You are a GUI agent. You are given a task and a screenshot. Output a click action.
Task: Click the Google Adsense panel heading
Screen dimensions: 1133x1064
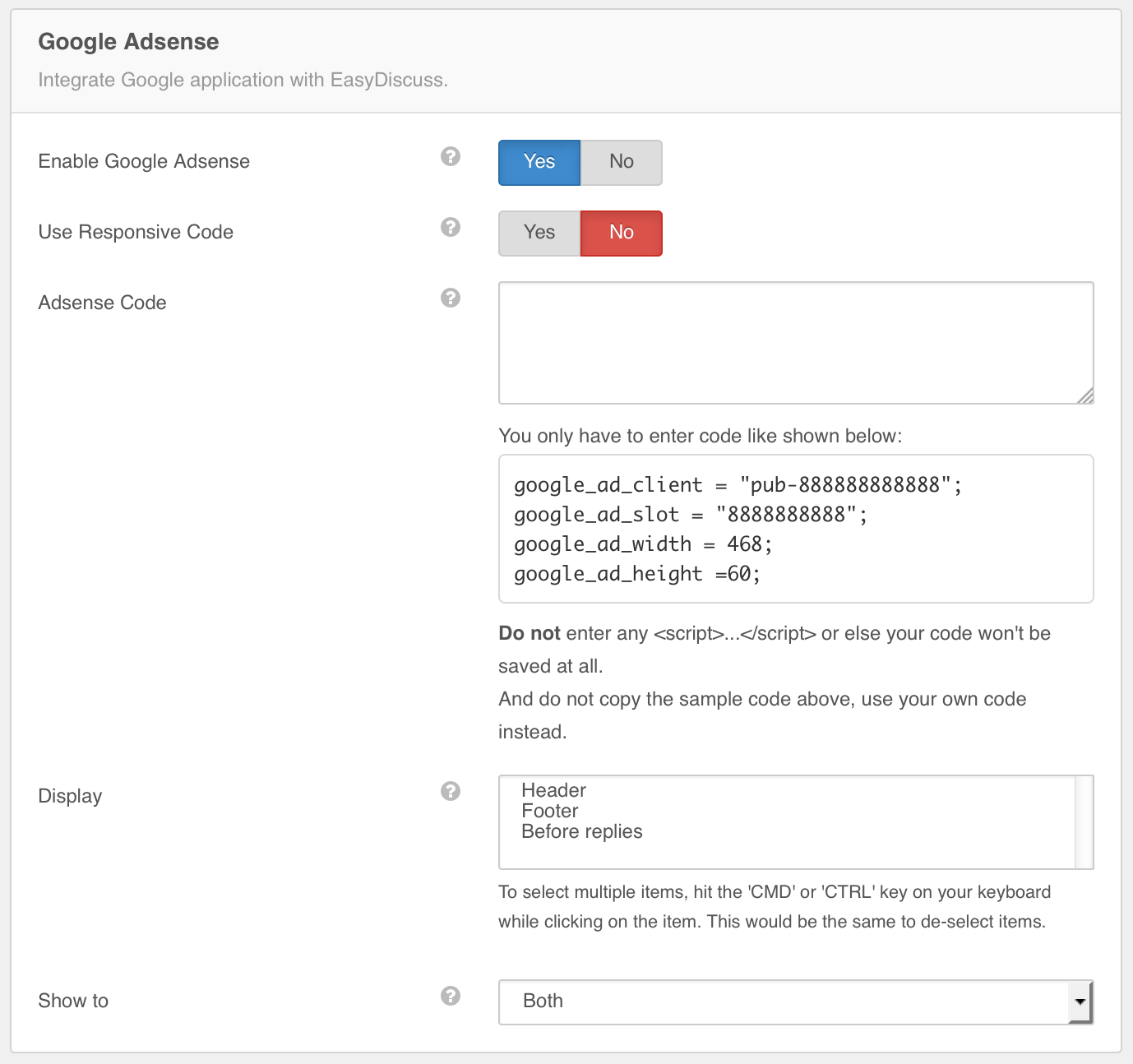click(x=128, y=42)
